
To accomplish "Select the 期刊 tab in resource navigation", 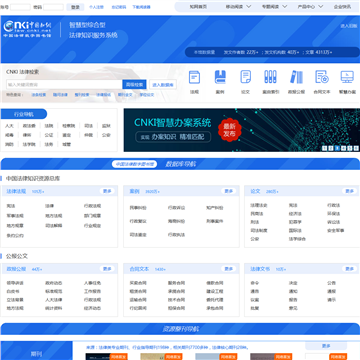I will (36, 351).
